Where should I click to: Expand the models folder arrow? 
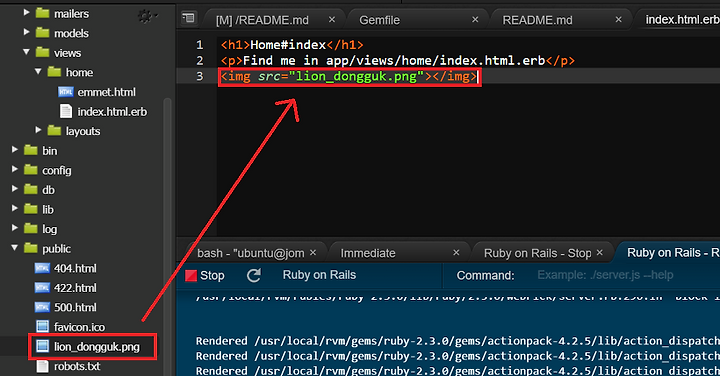click(26, 32)
